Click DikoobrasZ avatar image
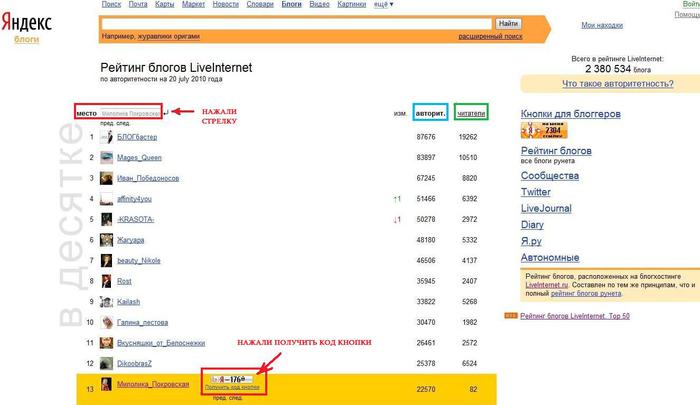 [x=106, y=363]
